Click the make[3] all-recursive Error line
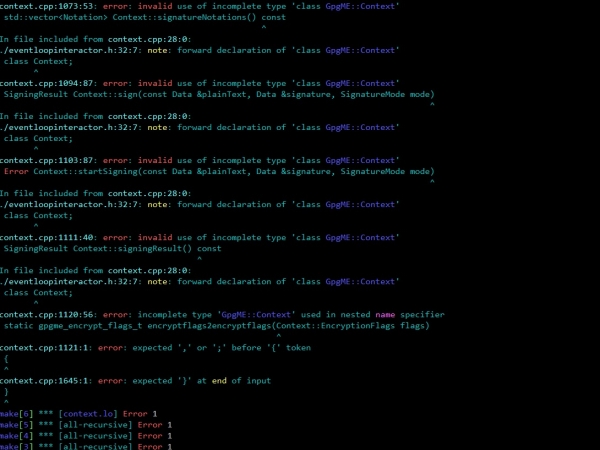Image resolution: width=600 pixels, height=450 pixels. (85, 445)
